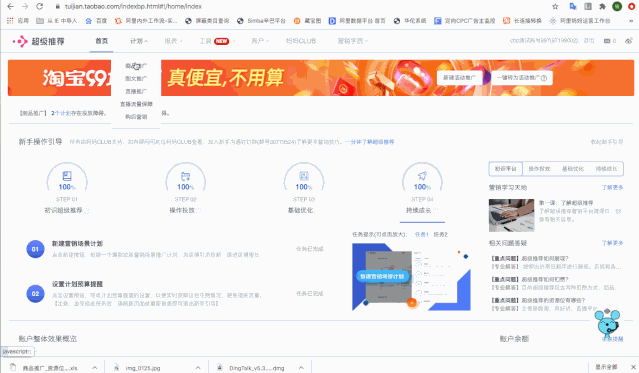Switch to 操作投放 in the learning tabs
This screenshot has height=373, width=639.
[x=539, y=168]
